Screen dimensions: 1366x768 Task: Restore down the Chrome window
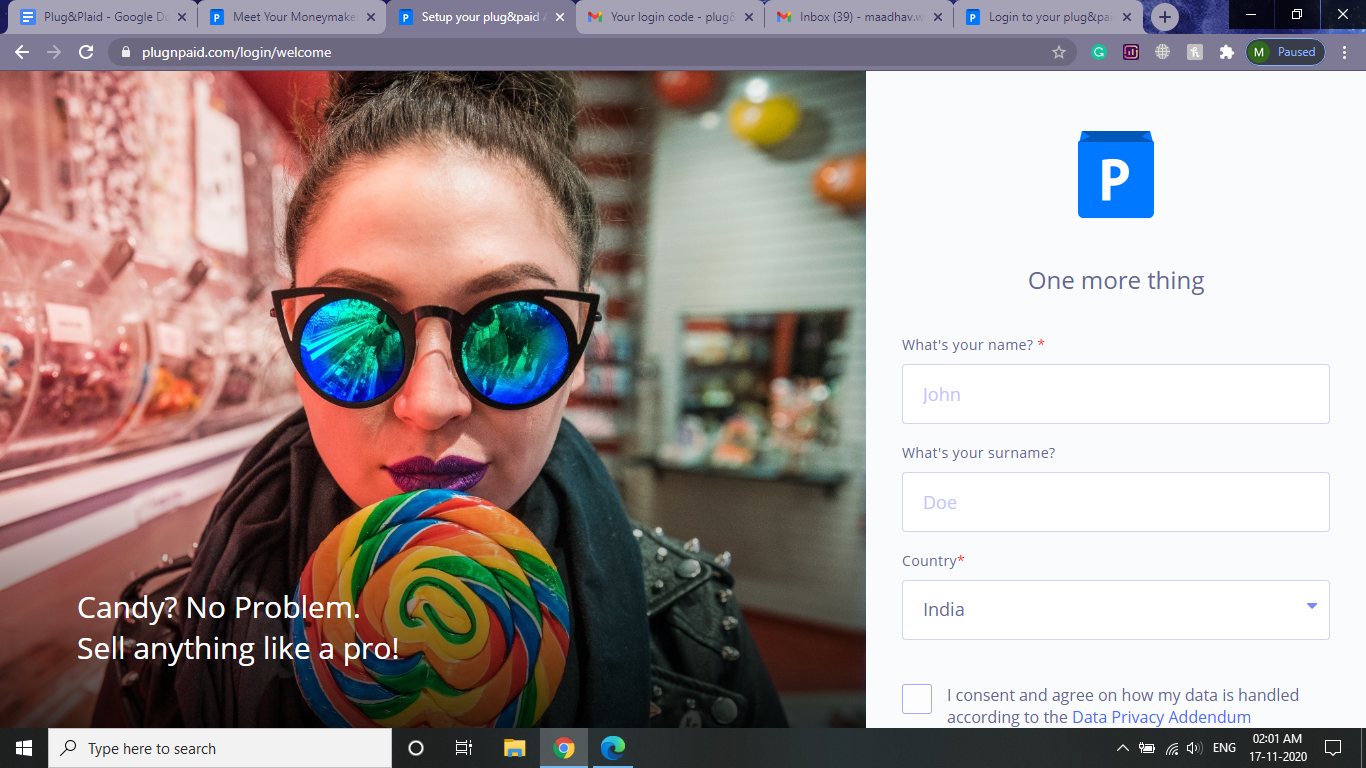click(1297, 14)
